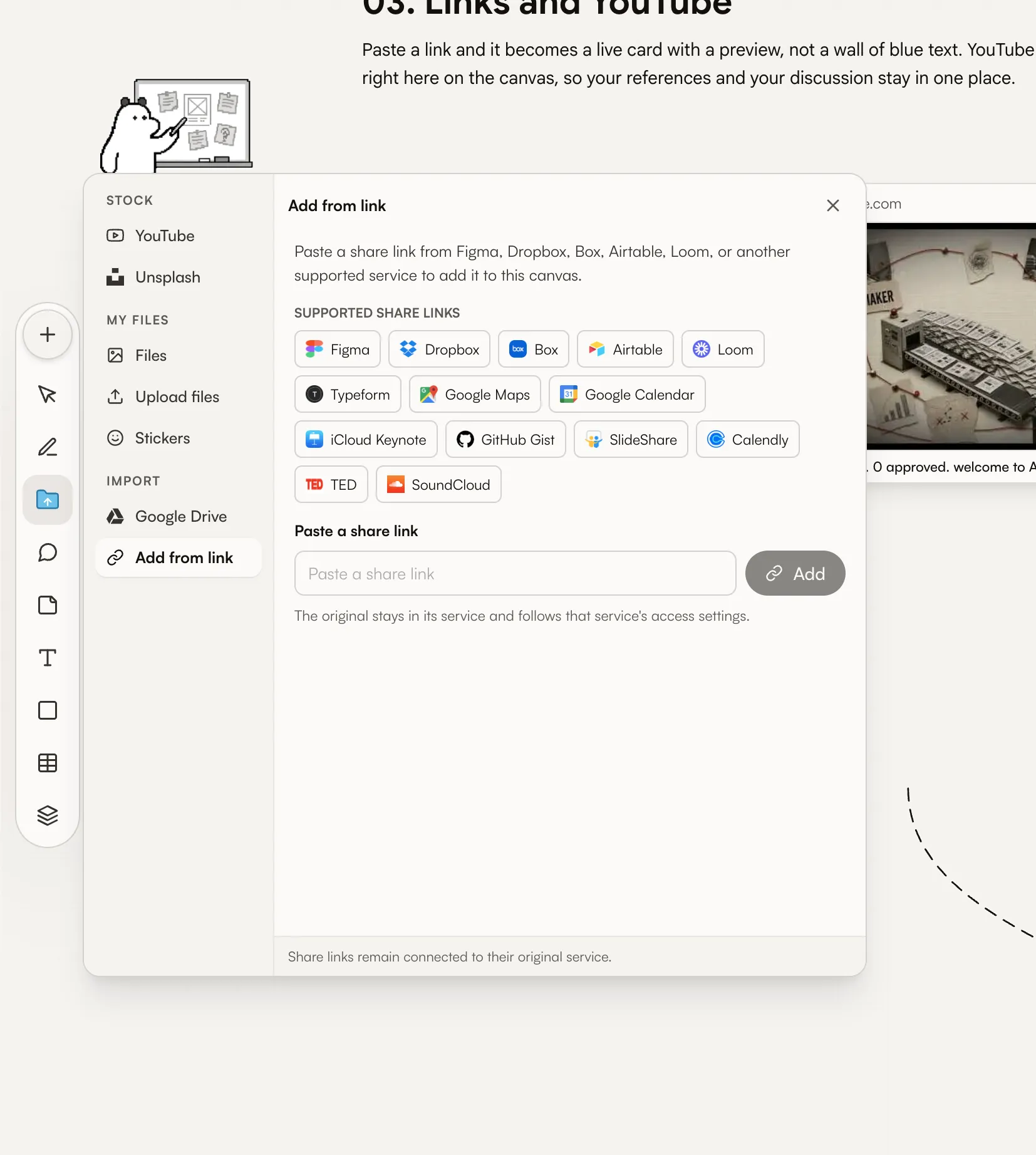Select the table grid tool
The height and width of the screenshot is (1155, 1036).
click(x=48, y=763)
